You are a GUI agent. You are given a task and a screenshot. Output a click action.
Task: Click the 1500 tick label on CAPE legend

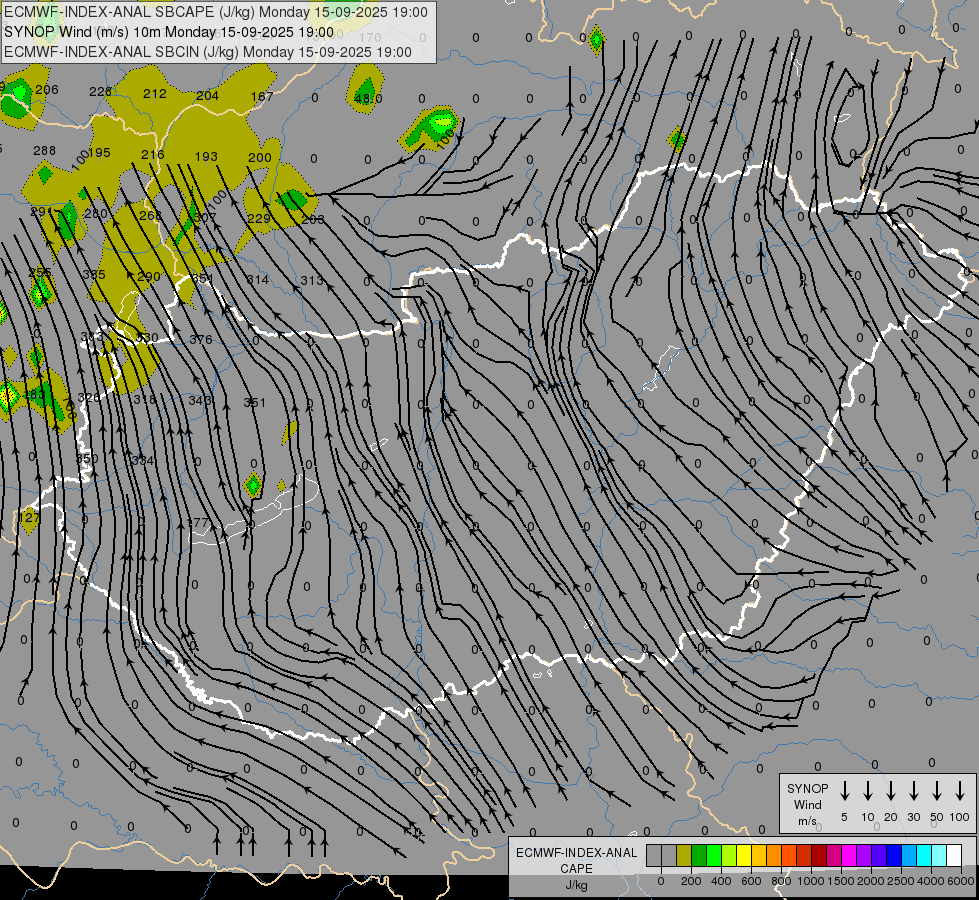coord(841,881)
